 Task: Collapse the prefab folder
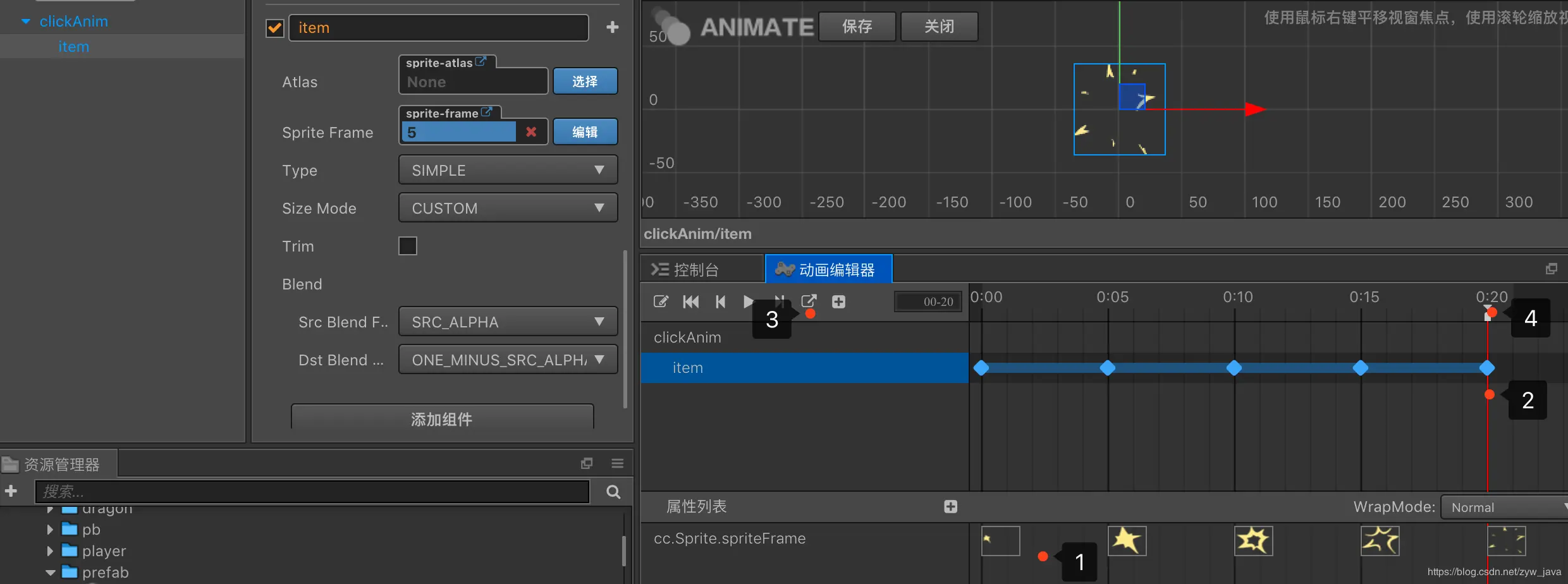50,573
